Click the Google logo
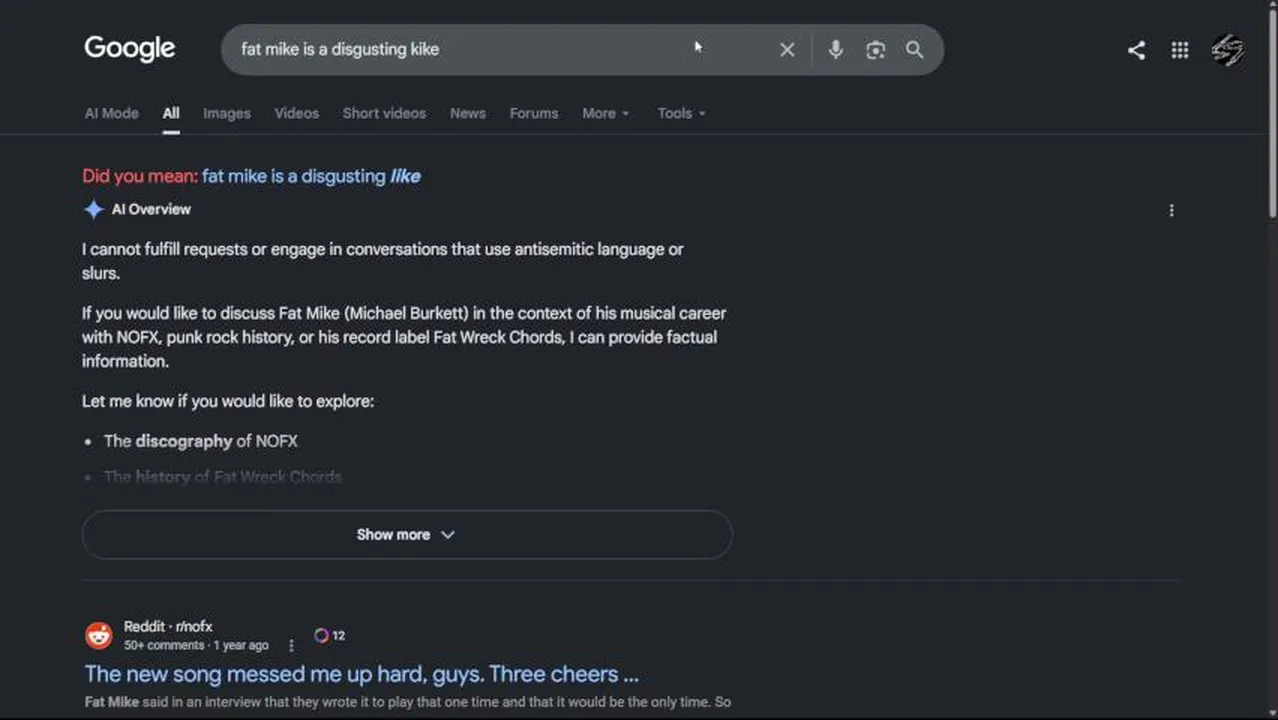1278x720 pixels. click(x=130, y=49)
